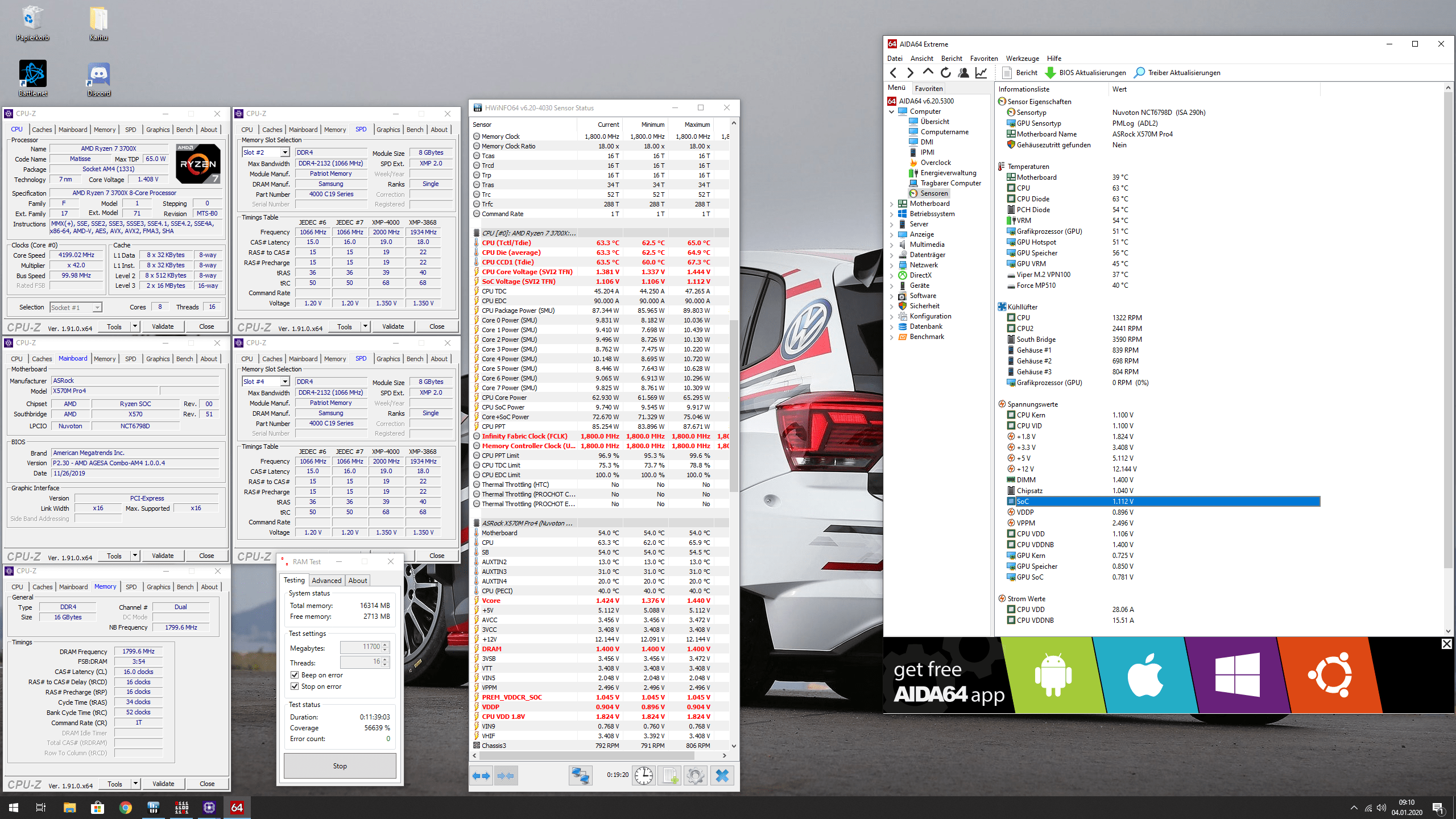Open Werkzeuge menu in AIDA64
Image resolution: width=1456 pixels, height=819 pixels.
coord(1022,59)
